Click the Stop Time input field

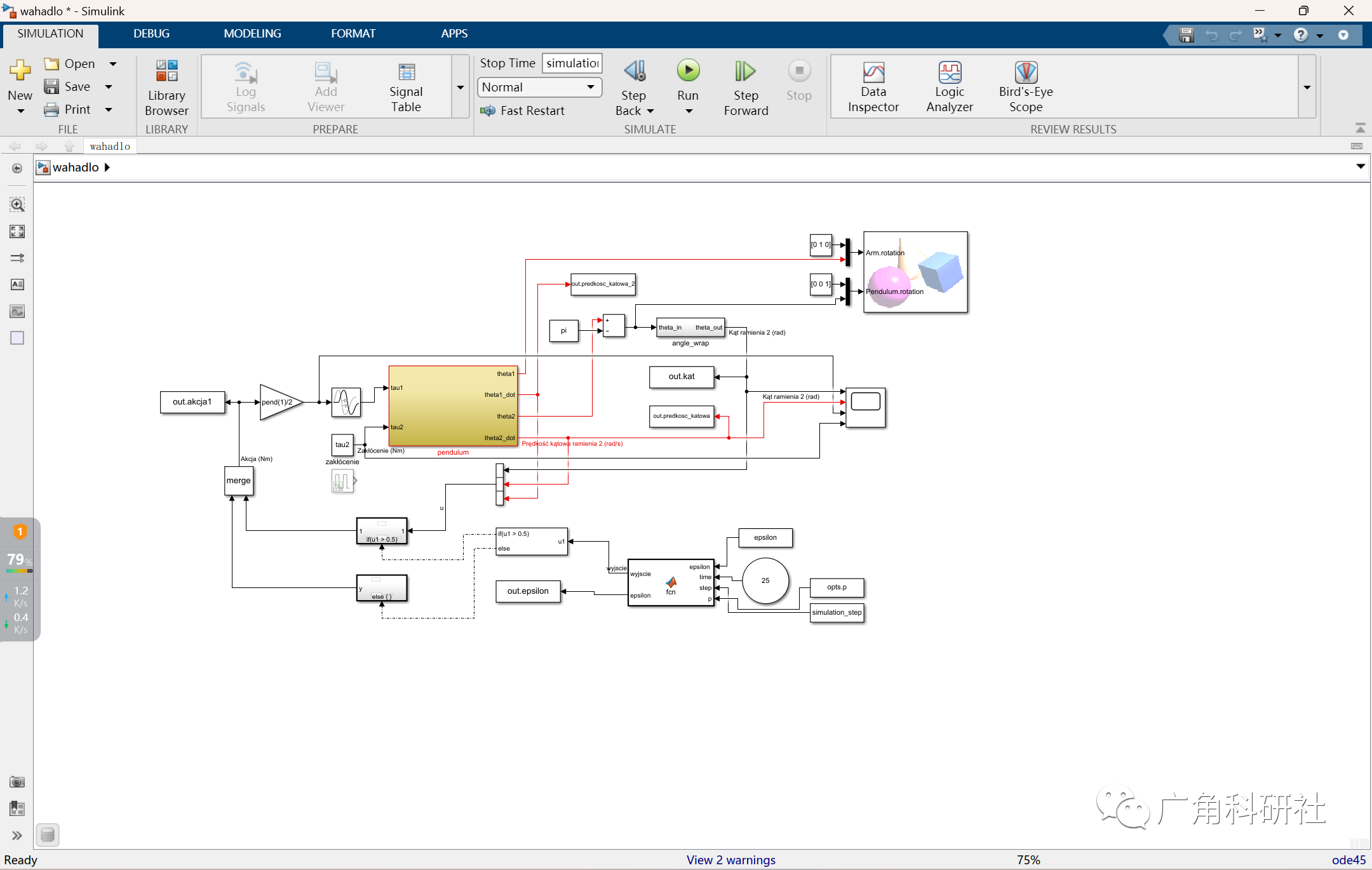pos(572,63)
